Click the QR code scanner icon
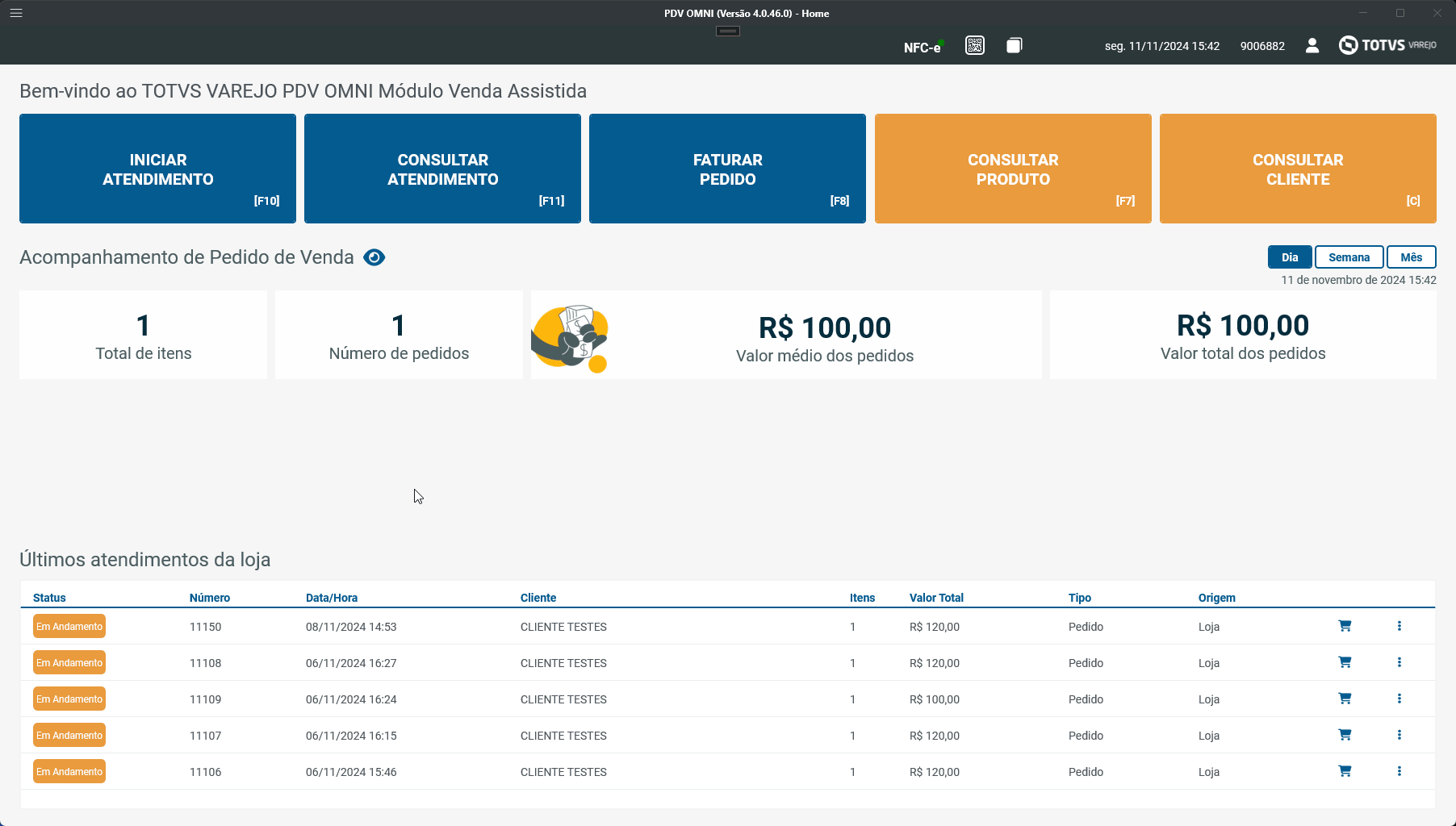 tap(974, 46)
